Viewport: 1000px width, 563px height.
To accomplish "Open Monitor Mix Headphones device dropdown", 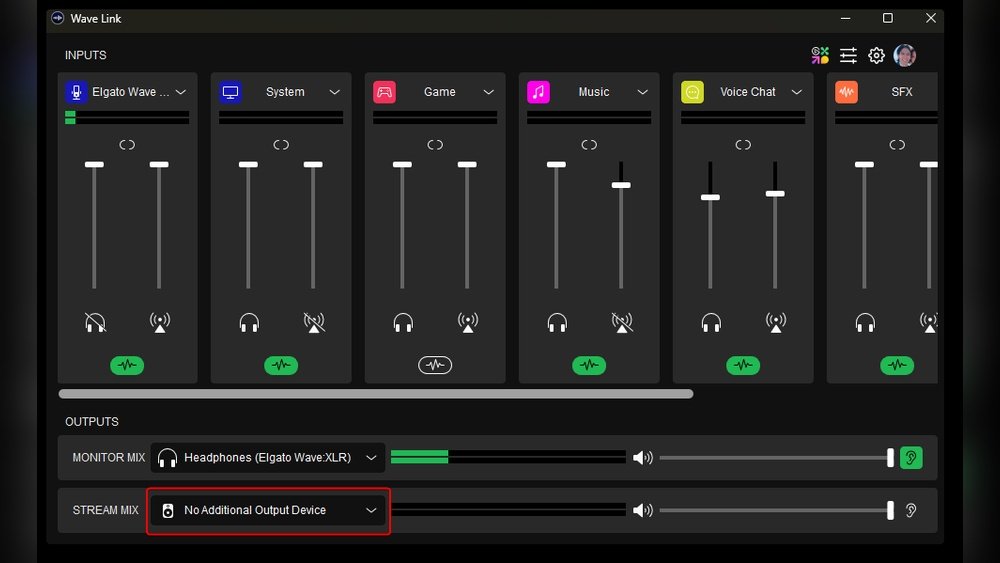I will [268, 458].
